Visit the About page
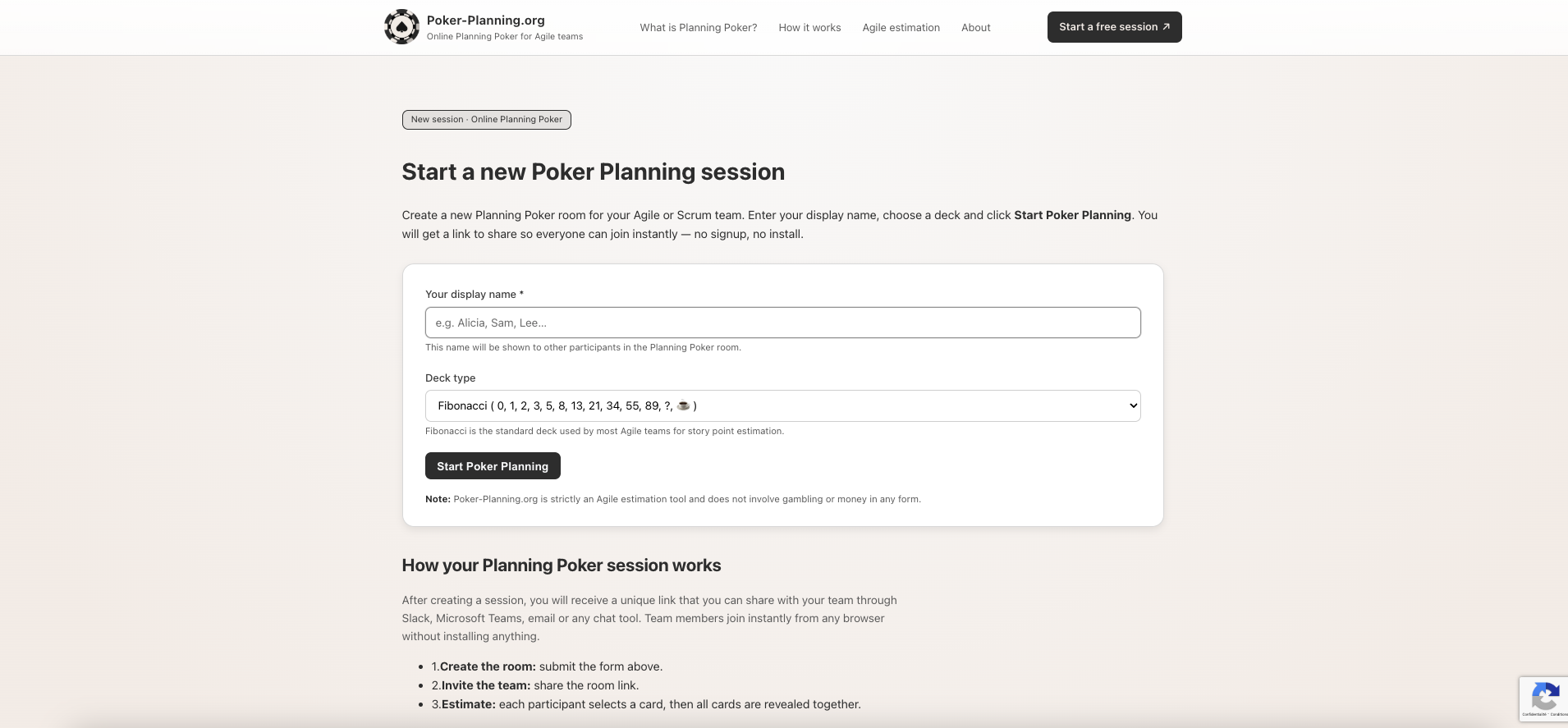Screen dimensions: 1568x728 pyautogui.click(x=975, y=27)
